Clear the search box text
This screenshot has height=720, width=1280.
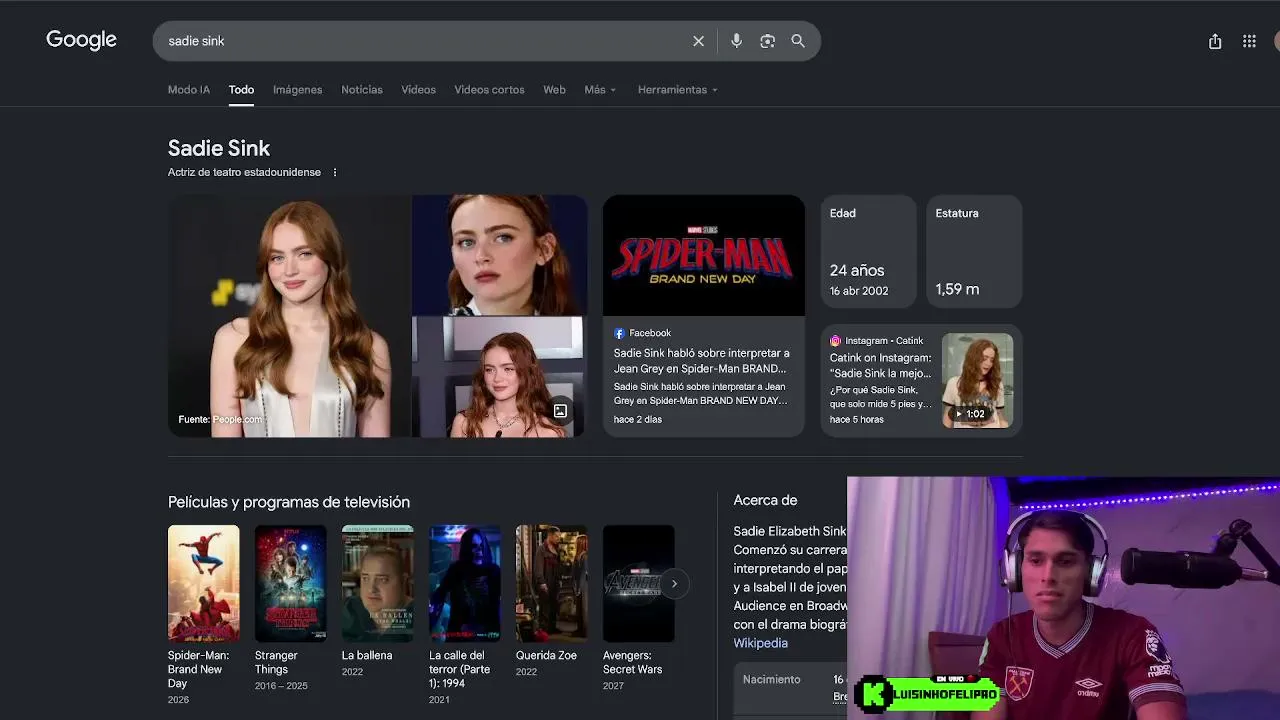698,41
